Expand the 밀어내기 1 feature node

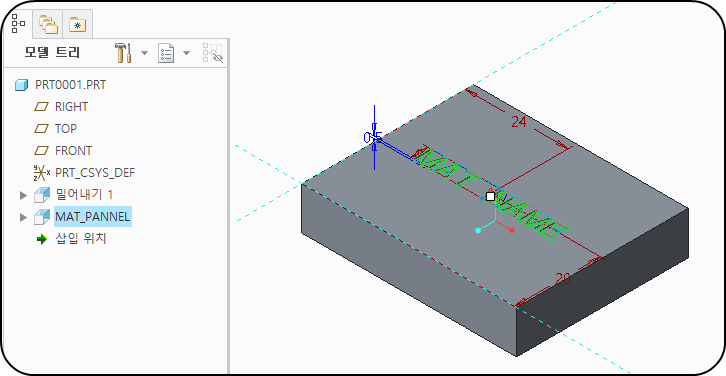coord(23,195)
